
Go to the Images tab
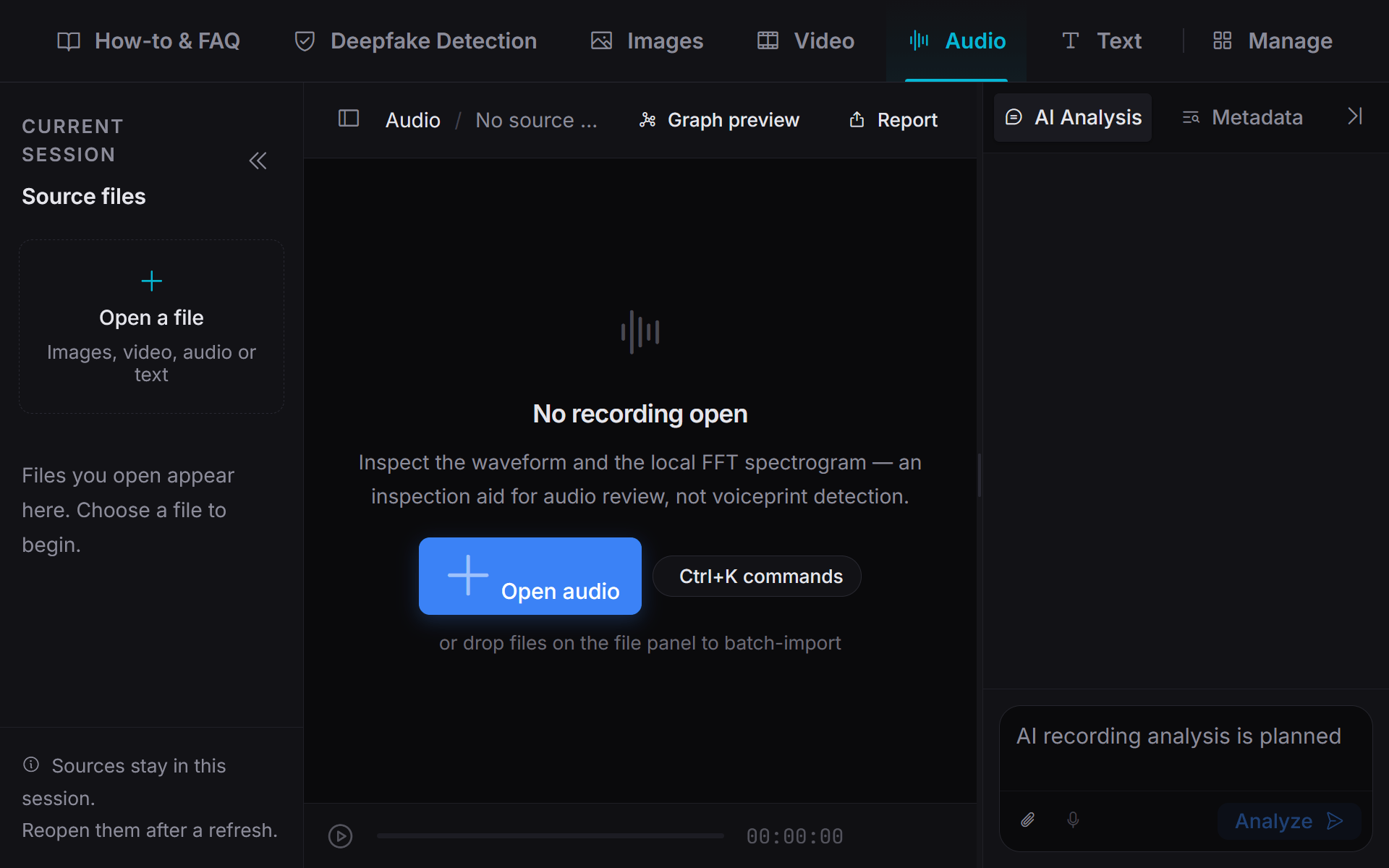click(647, 41)
